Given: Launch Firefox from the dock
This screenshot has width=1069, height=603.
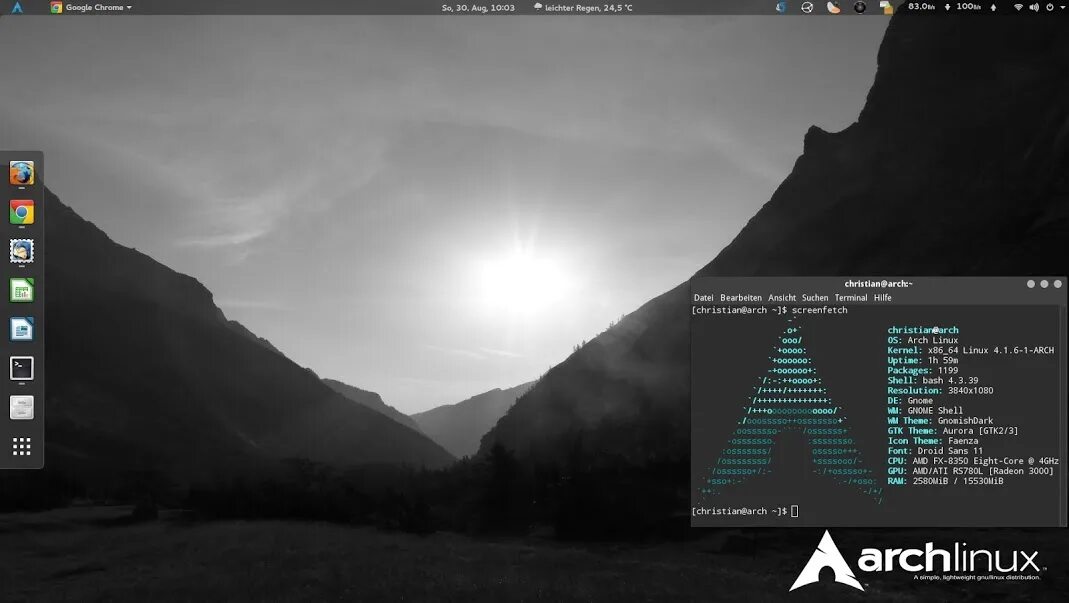Looking at the screenshot, I should pos(22,173).
